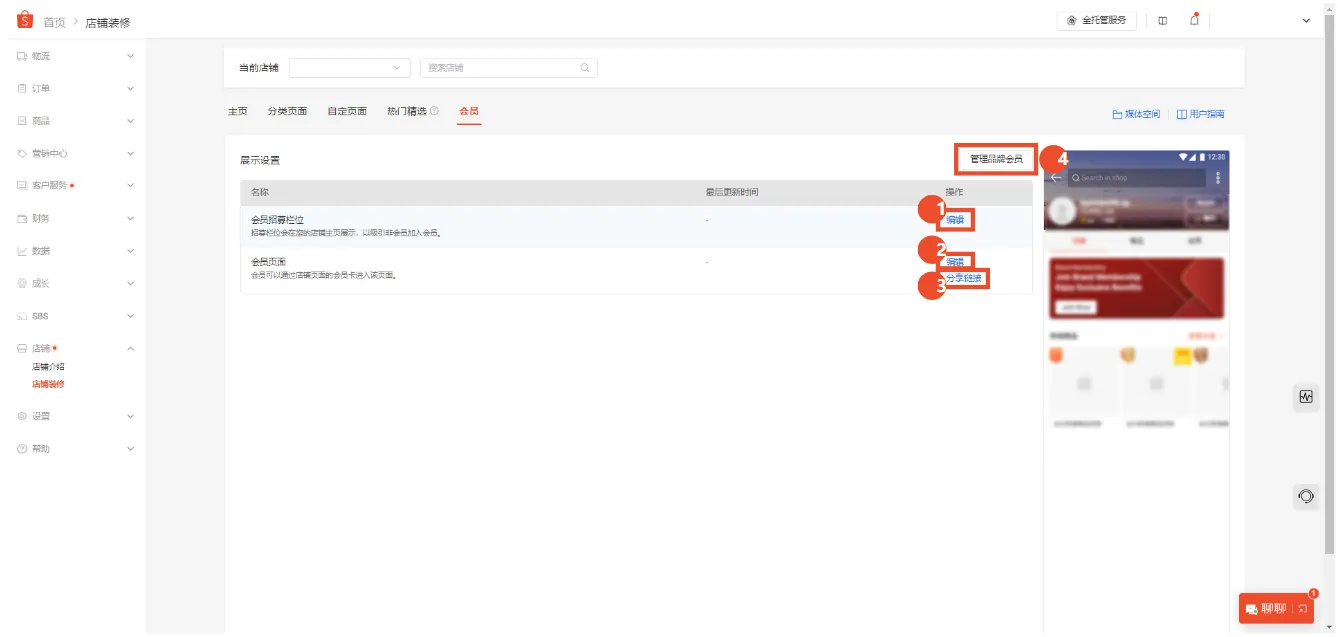Click the 编辑 link for 会员招募栏位

point(954,218)
